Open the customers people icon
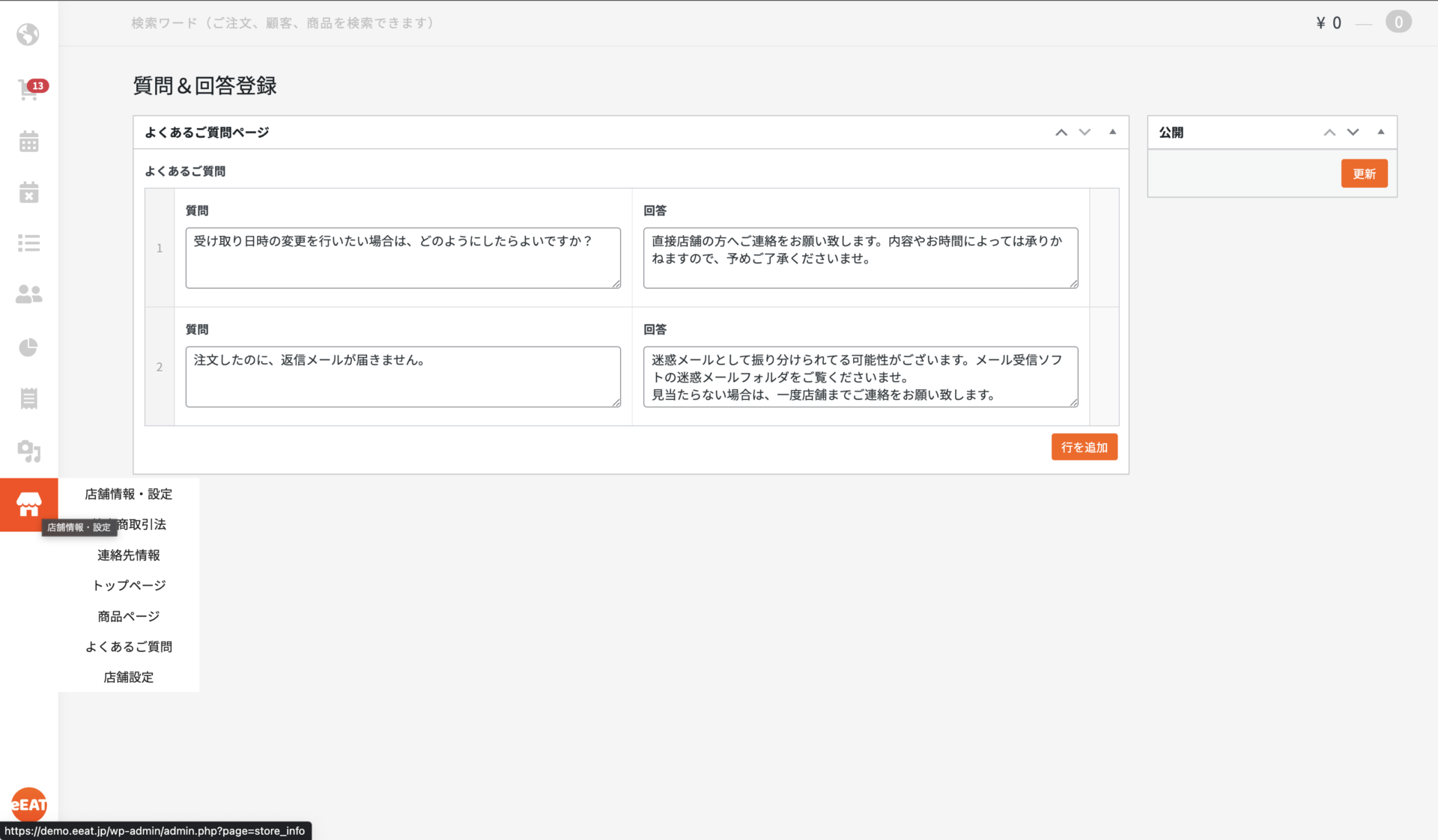Image resolution: width=1438 pixels, height=840 pixels. coord(28,294)
